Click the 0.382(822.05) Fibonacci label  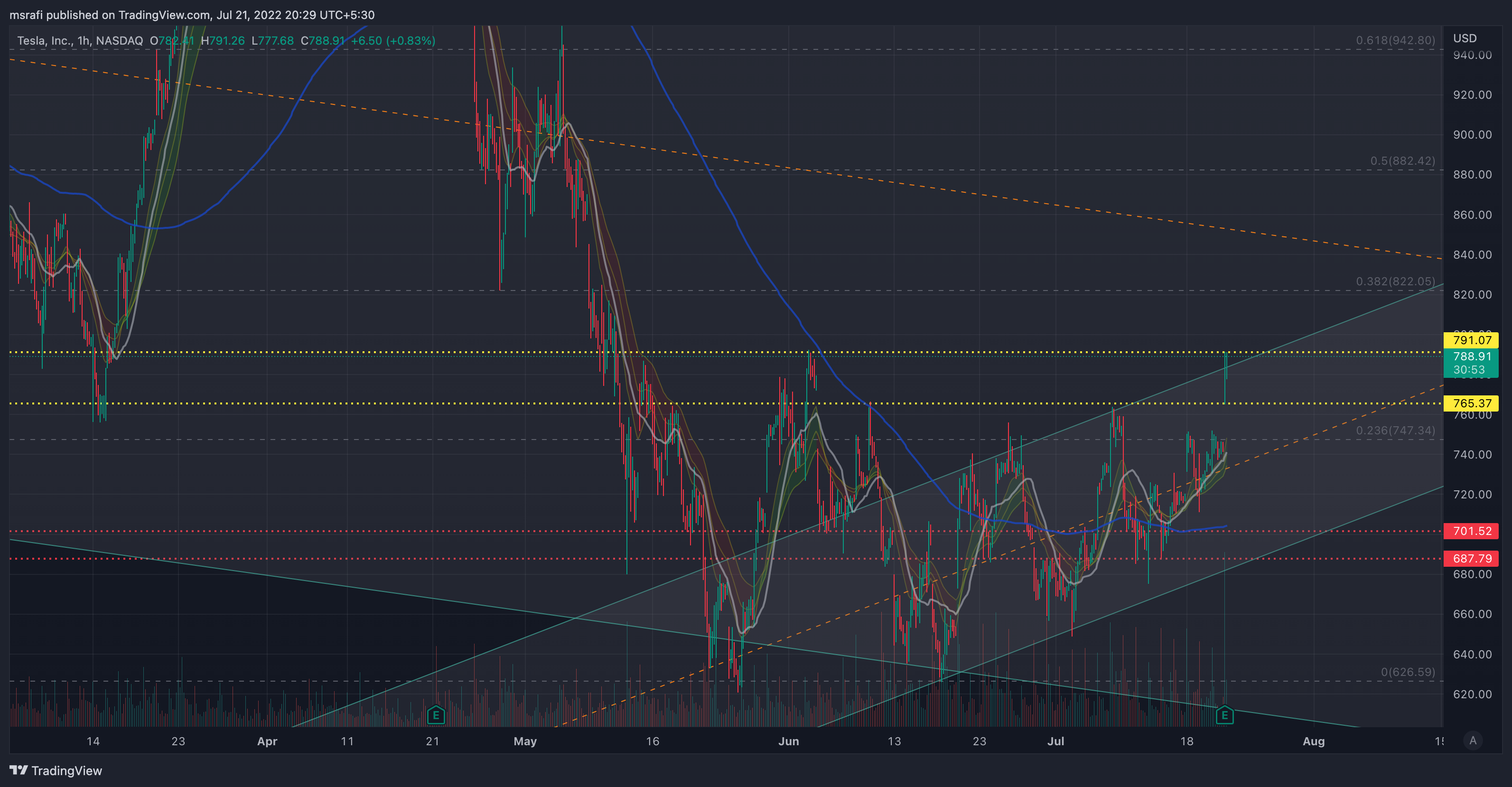[x=1395, y=281]
